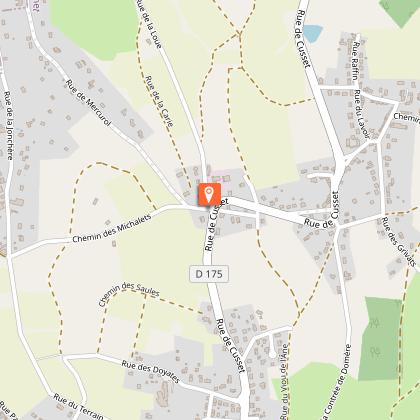Click the horizontal Rue de Cusset label east of pin
Viewport: 420px width, 420px height.
(321, 221)
